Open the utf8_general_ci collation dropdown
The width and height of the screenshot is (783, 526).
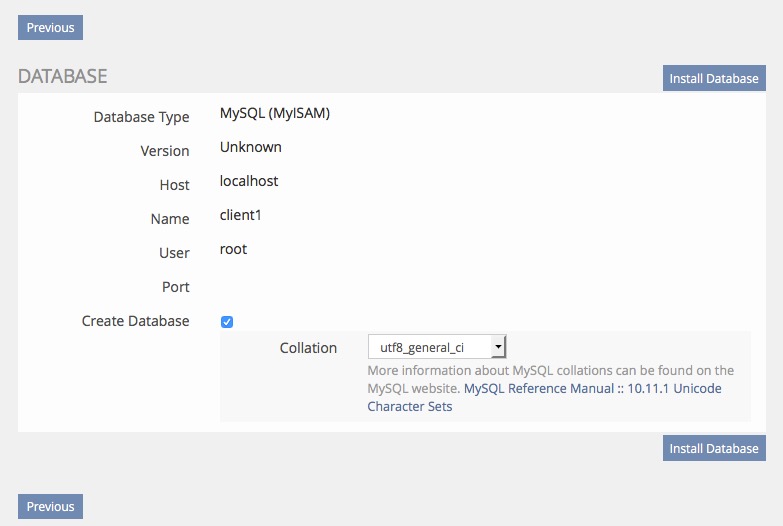(437, 347)
